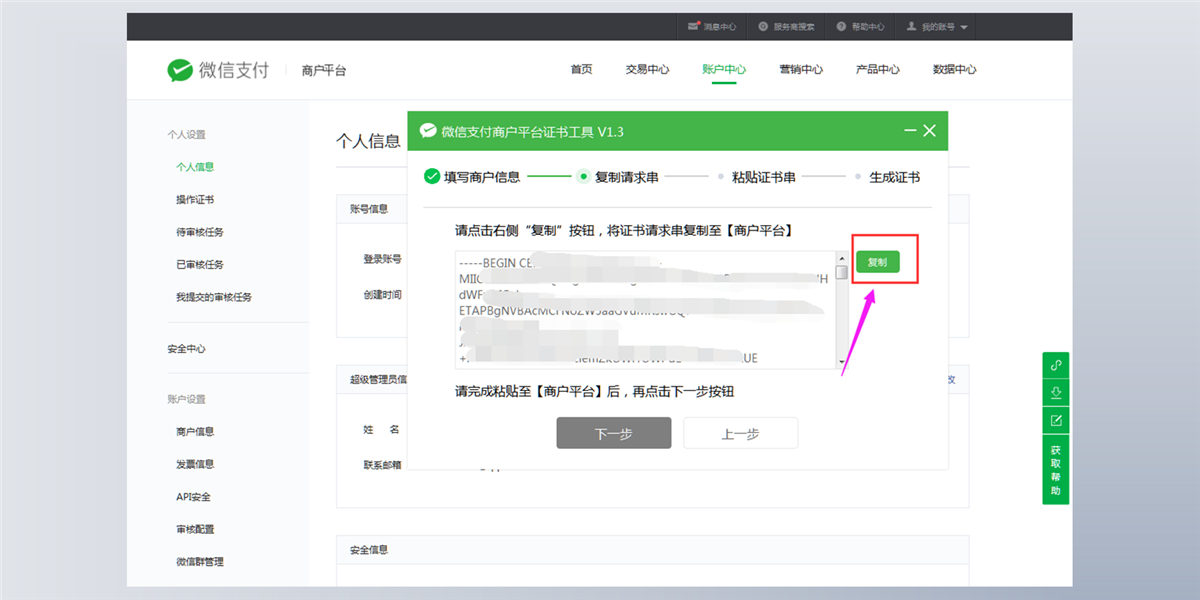Viewport: 1200px width, 600px height.
Task: Click the 账号信息 section header
Action: (369, 209)
